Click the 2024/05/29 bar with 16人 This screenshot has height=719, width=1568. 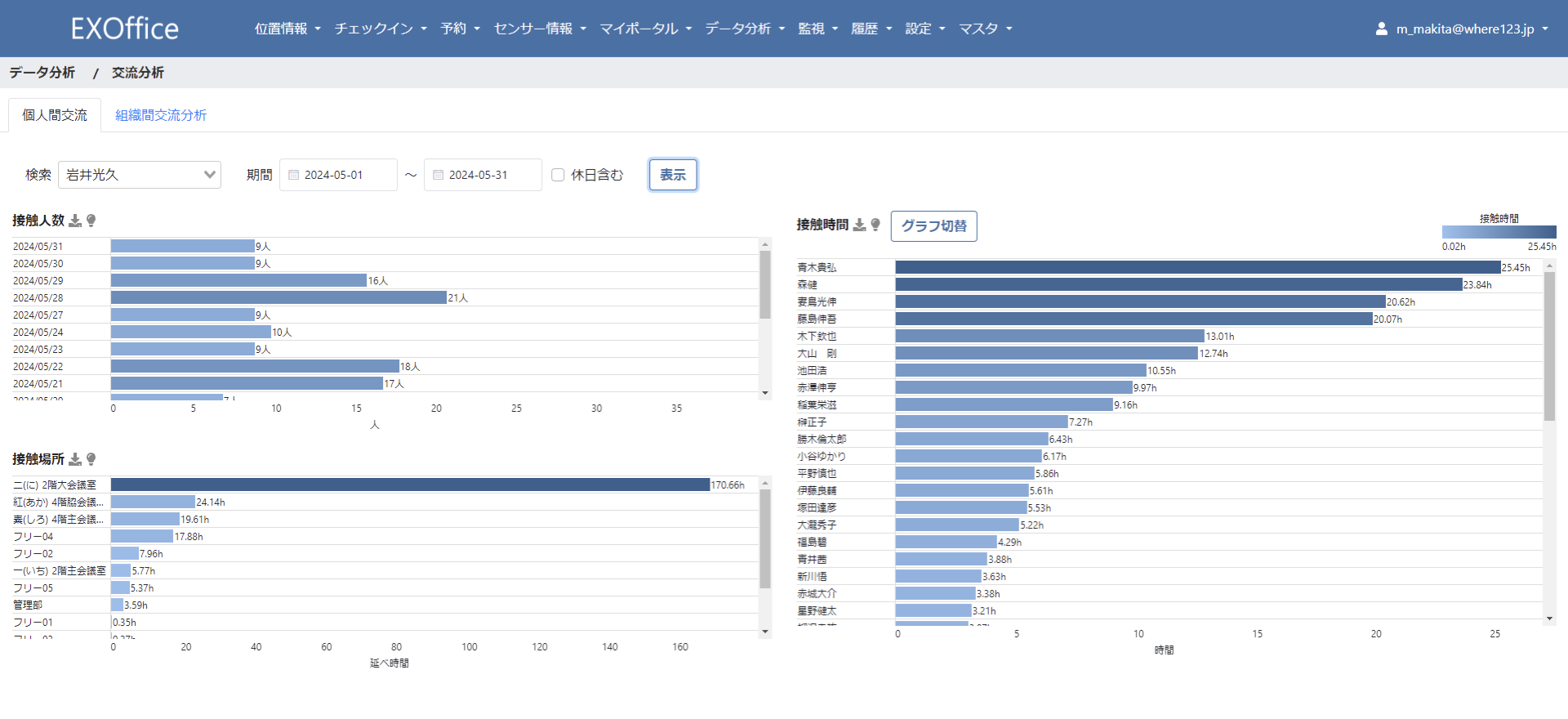(x=238, y=280)
